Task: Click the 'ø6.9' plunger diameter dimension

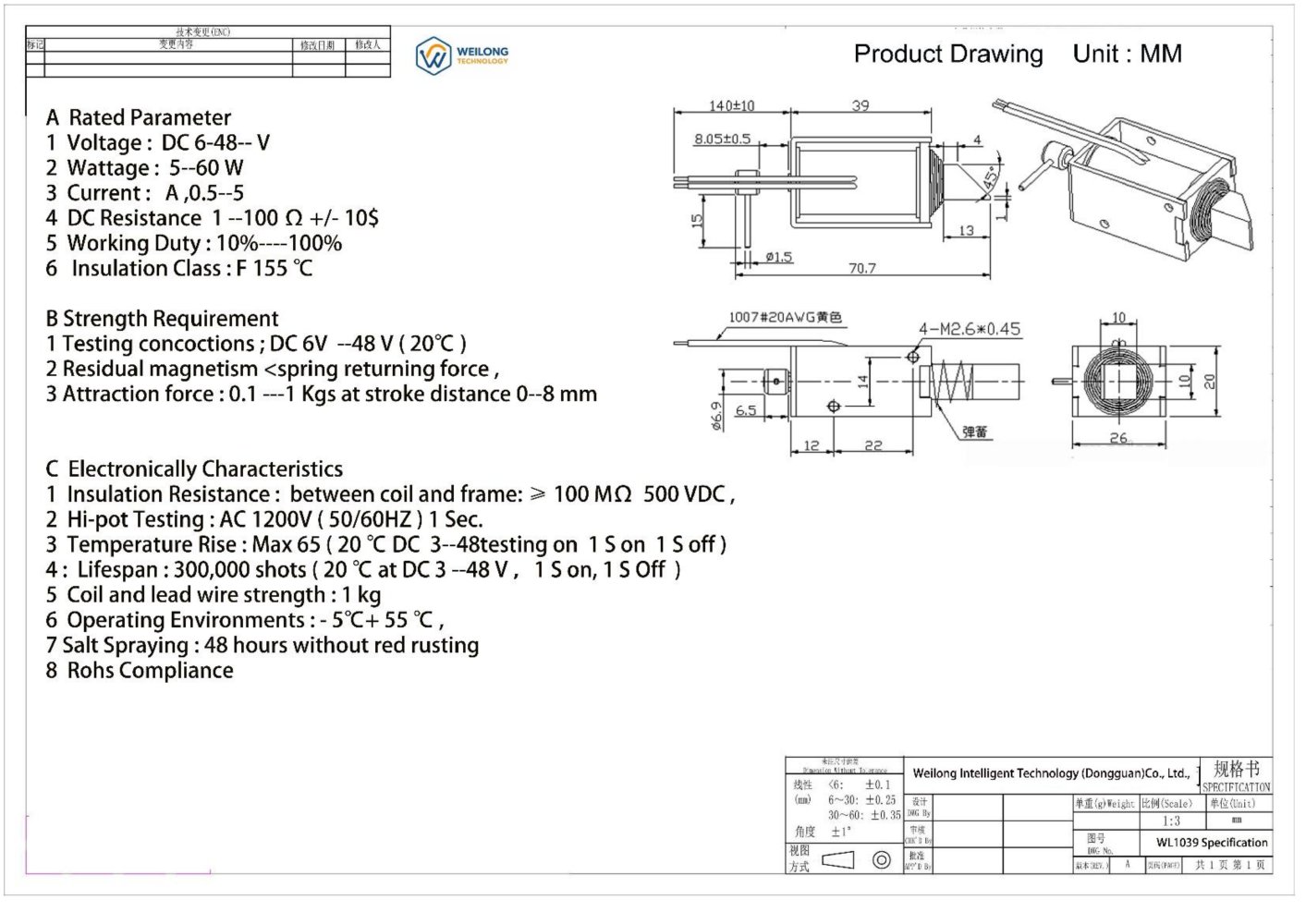Action: pos(716,418)
